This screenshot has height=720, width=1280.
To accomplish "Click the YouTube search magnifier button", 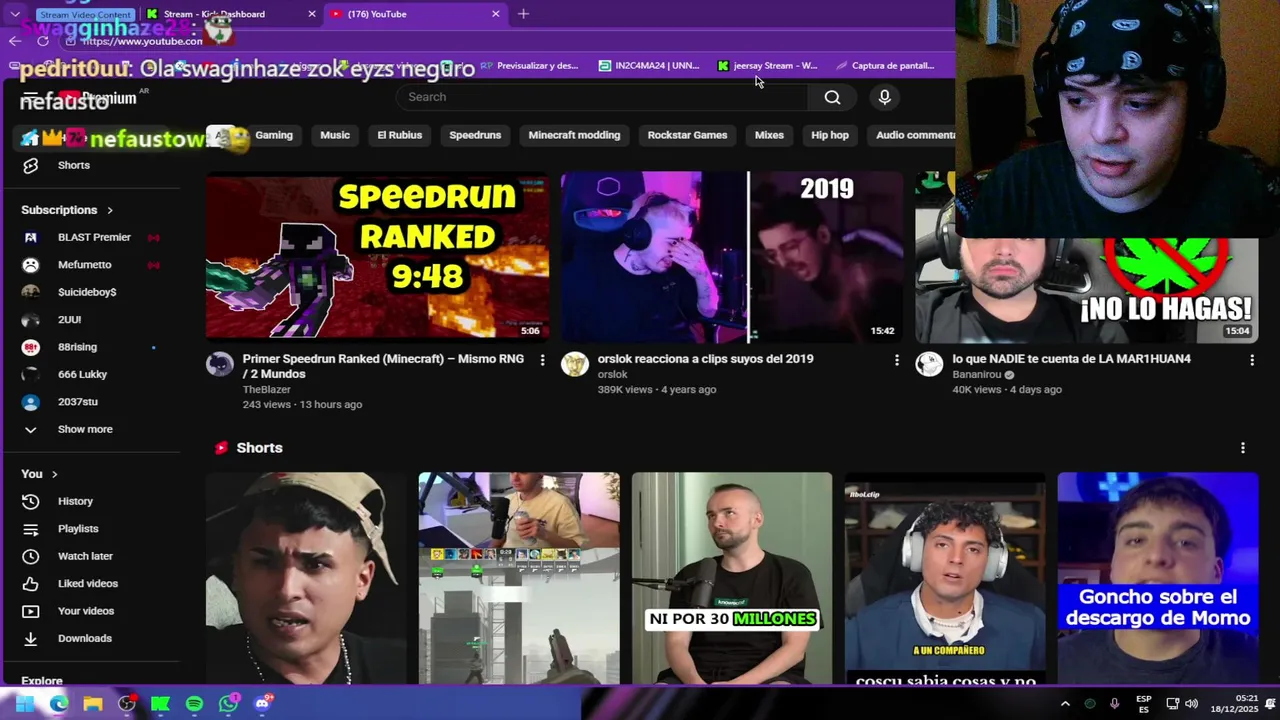I will [x=832, y=97].
